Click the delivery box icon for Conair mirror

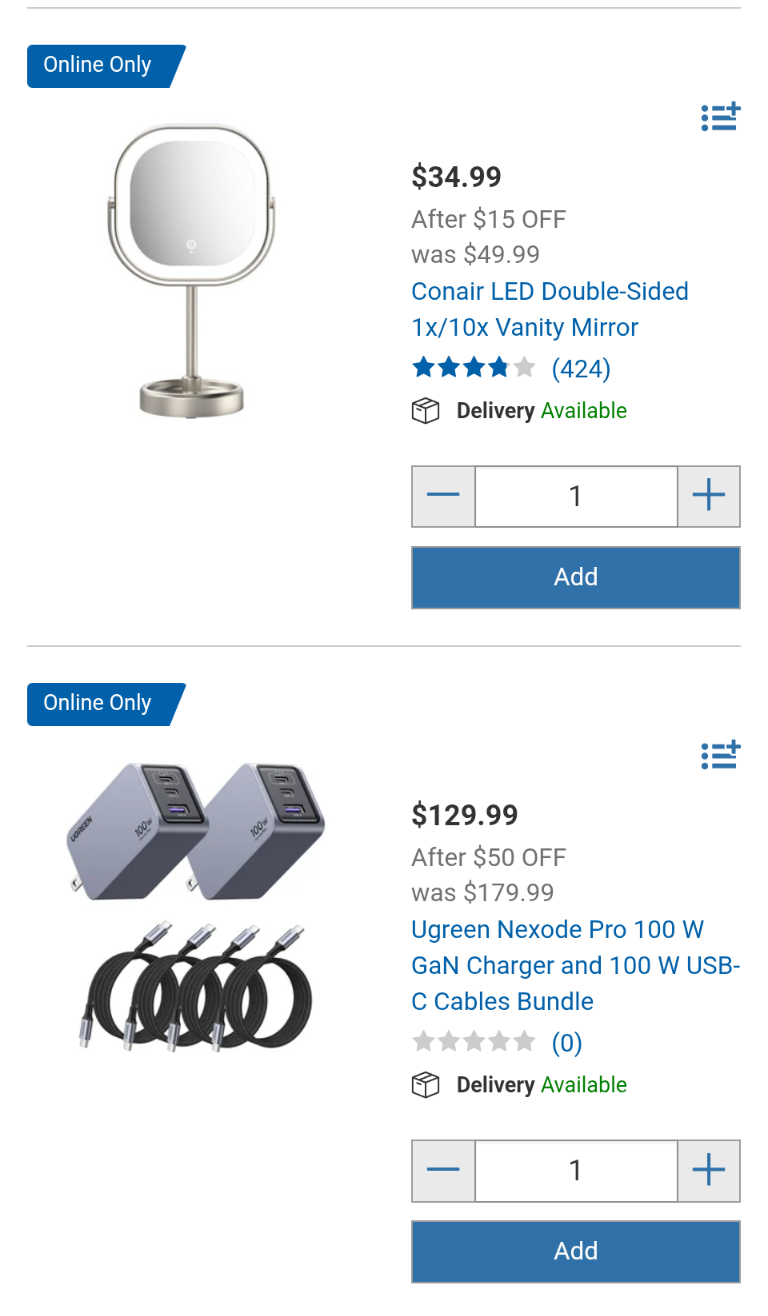pyautogui.click(x=426, y=411)
